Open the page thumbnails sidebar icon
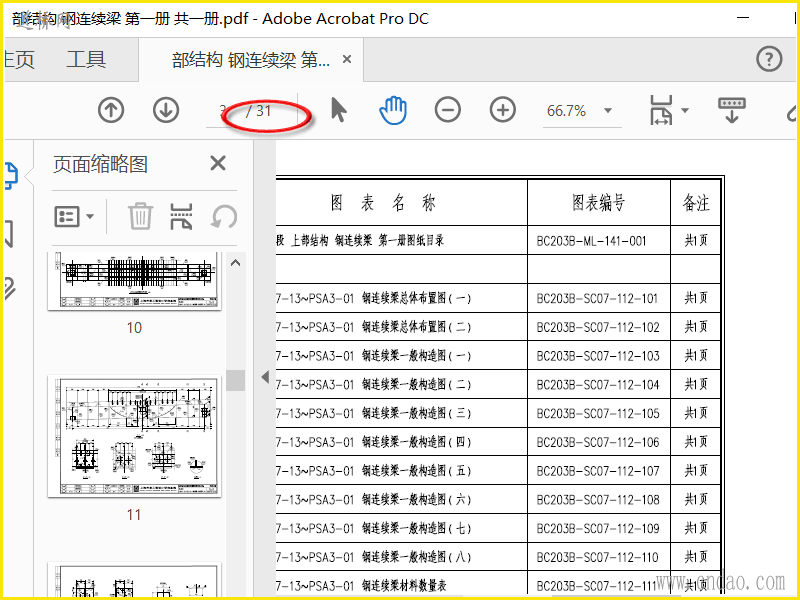The height and width of the screenshot is (600, 800). [x=11, y=176]
